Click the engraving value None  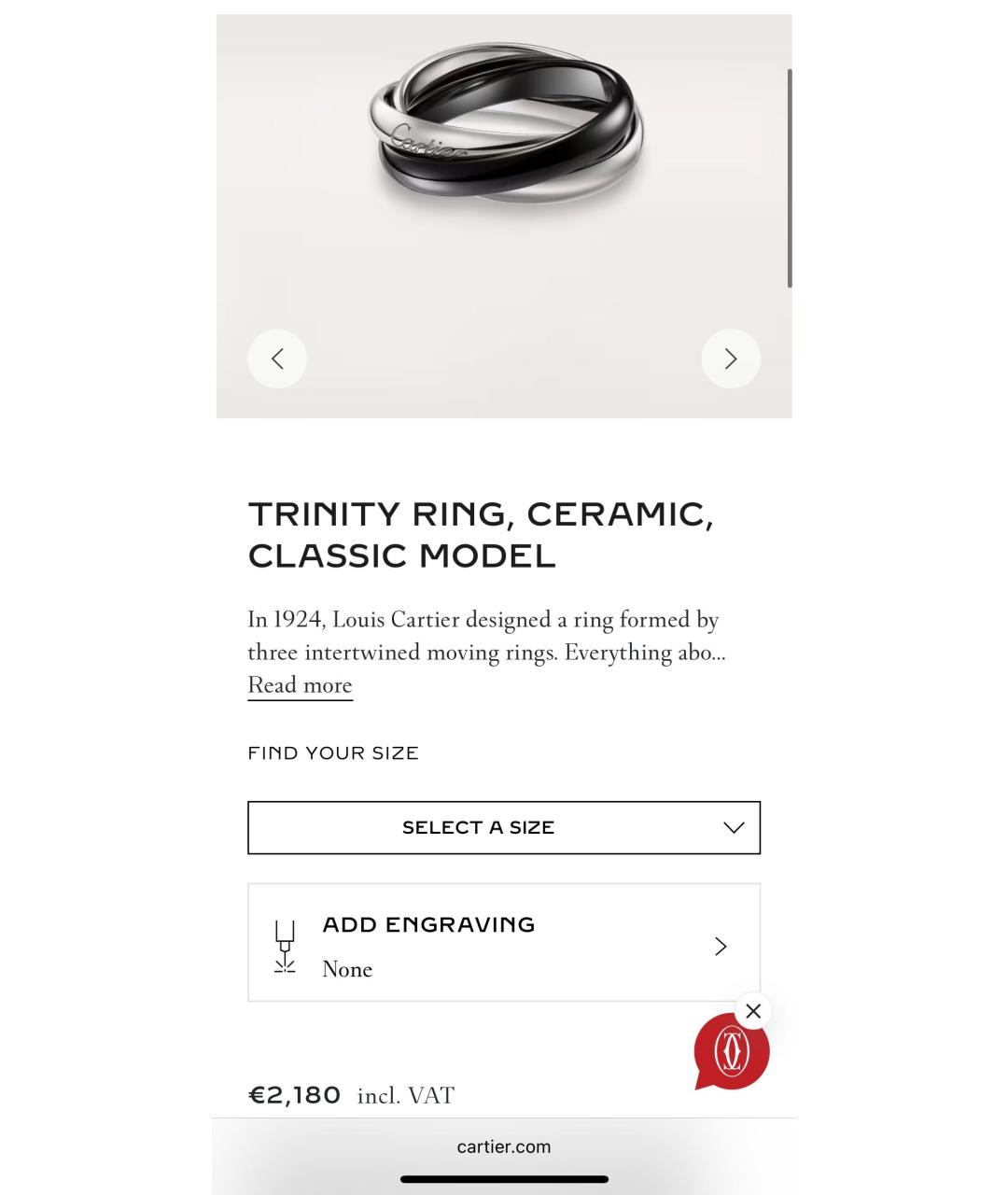pos(347,970)
